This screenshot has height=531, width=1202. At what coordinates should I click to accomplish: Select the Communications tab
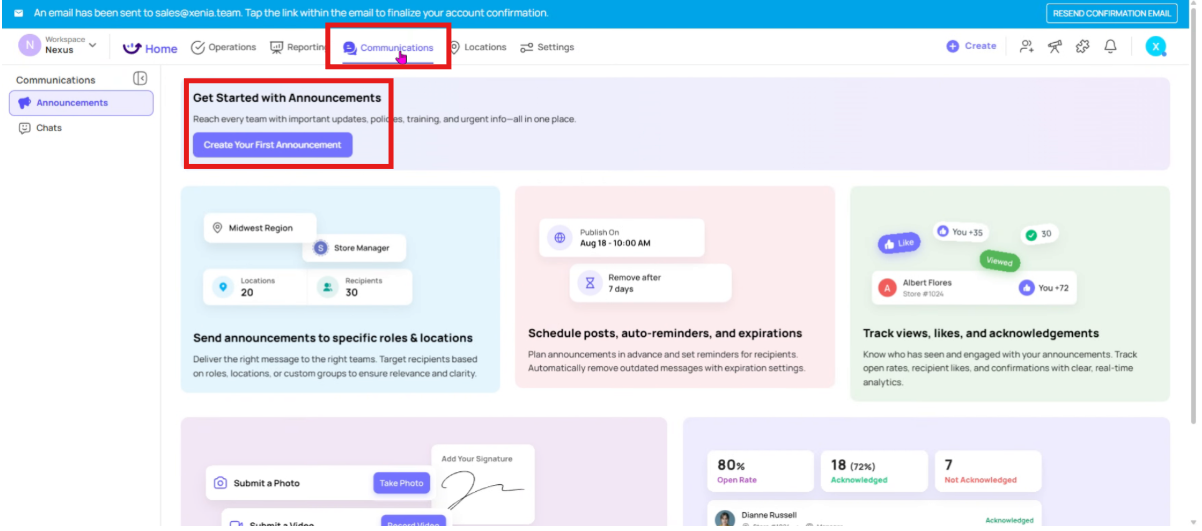click(x=389, y=48)
